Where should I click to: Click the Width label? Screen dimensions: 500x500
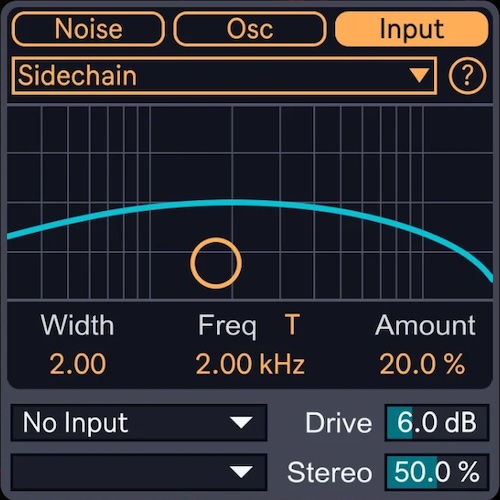[77, 325]
